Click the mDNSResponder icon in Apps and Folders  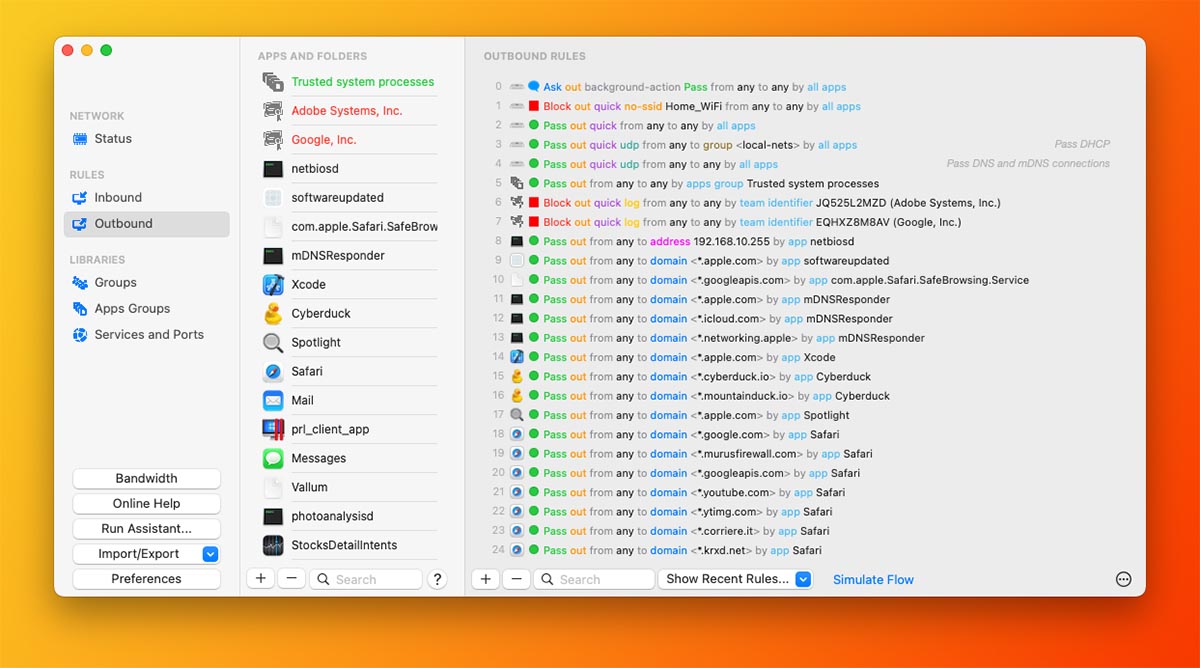[x=273, y=256]
